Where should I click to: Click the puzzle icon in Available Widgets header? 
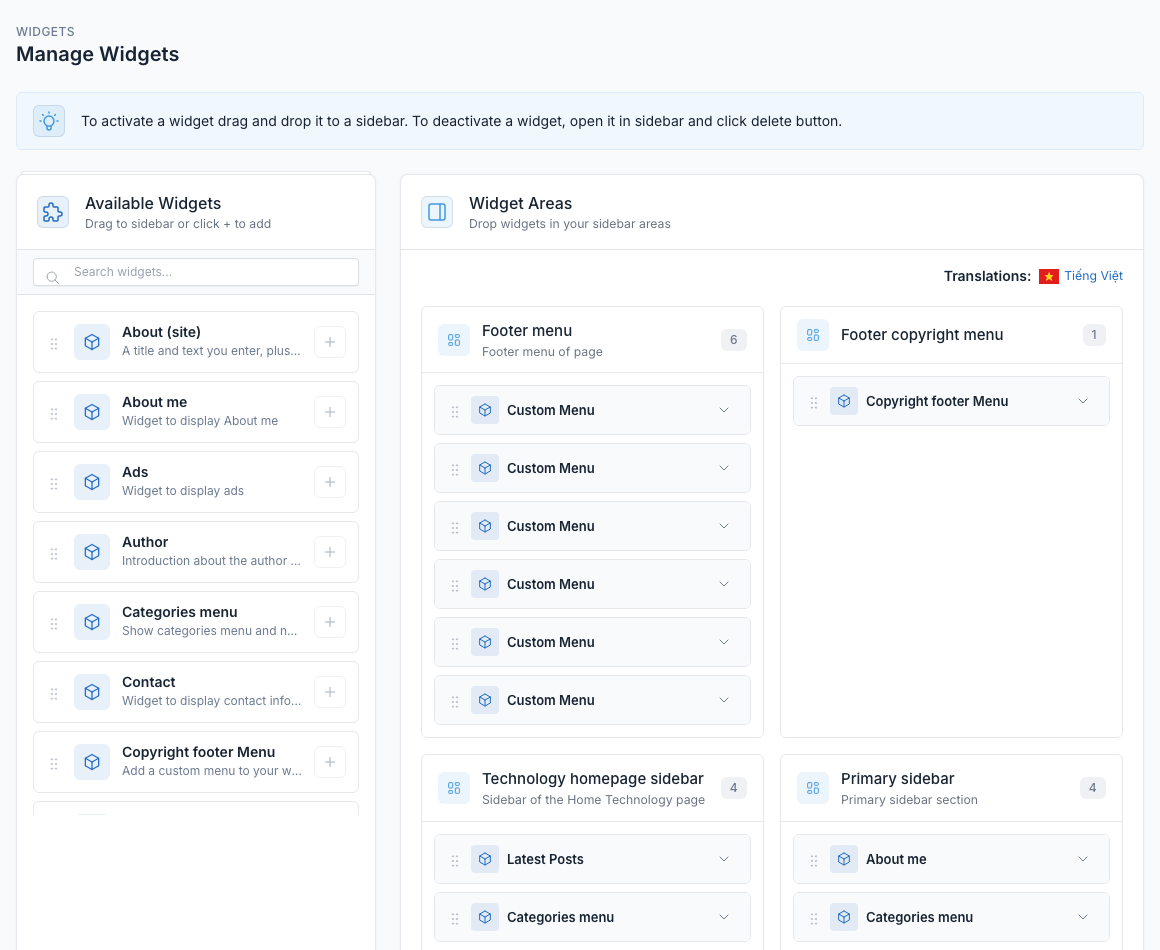tap(53, 212)
